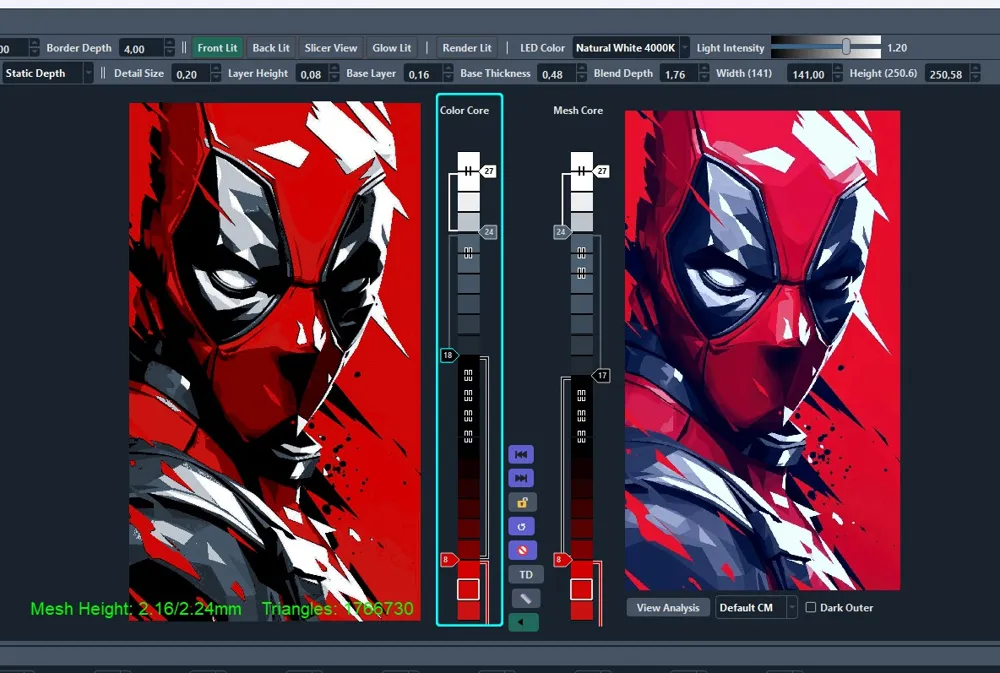Image resolution: width=1000 pixels, height=673 pixels.
Task: Switch on Glow Lit lighting
Action: 391,47
